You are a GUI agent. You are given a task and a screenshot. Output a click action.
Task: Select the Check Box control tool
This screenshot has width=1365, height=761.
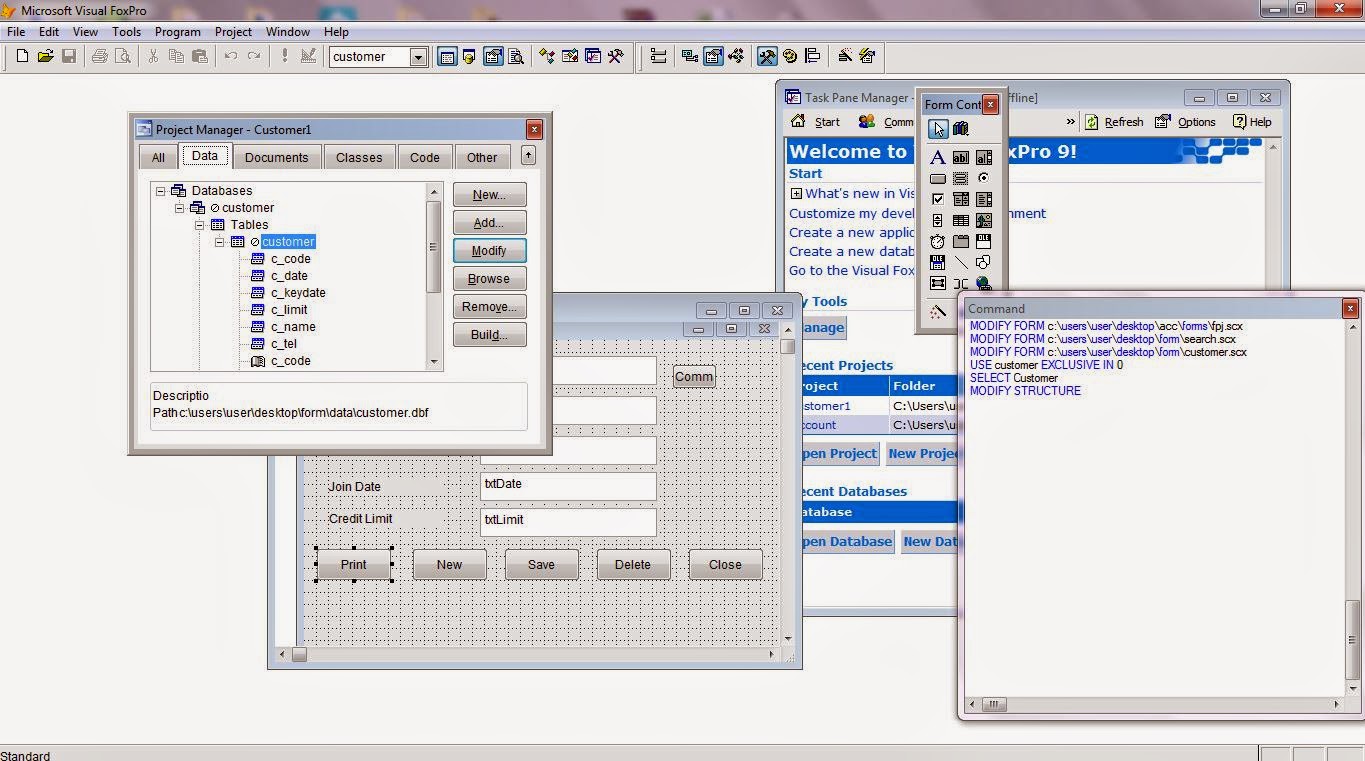(937, 200)
